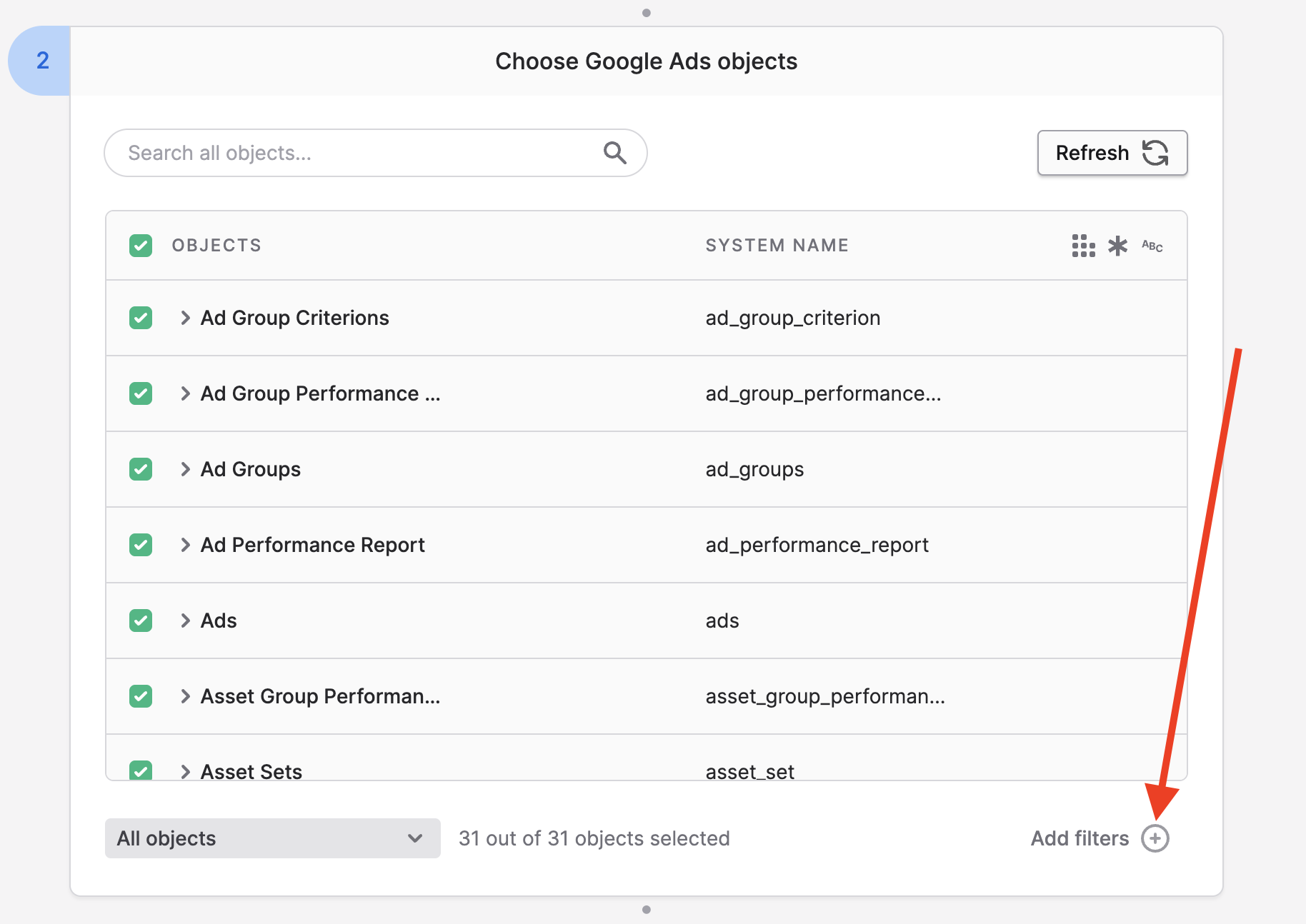1306x924 pixels.
Task: Uncheck the Ad Group Criterions checkbox
Action: (141, 318)
